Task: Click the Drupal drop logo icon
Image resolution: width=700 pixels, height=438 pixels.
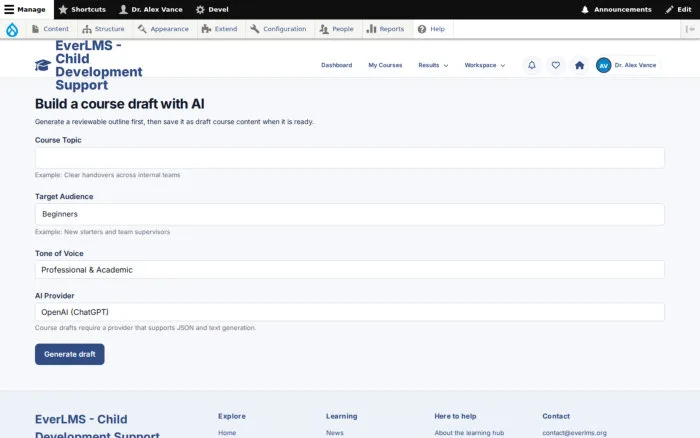Action: pos(12,29)
